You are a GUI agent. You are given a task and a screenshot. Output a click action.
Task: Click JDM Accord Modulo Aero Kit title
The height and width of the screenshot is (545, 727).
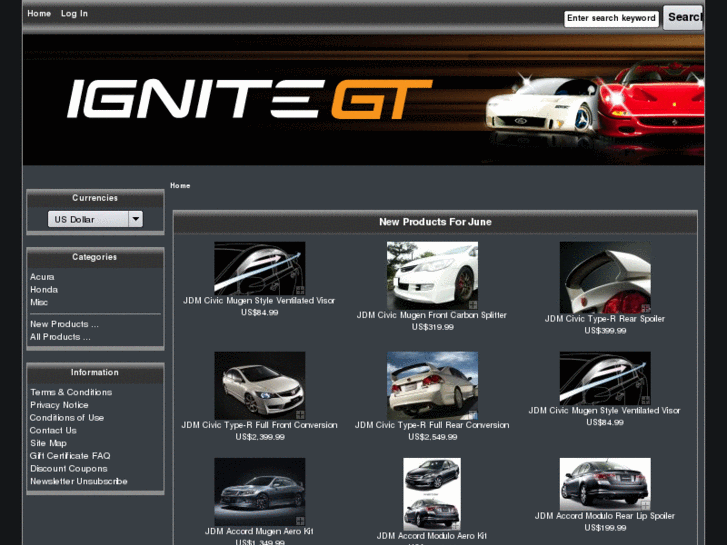pos(432,536)
